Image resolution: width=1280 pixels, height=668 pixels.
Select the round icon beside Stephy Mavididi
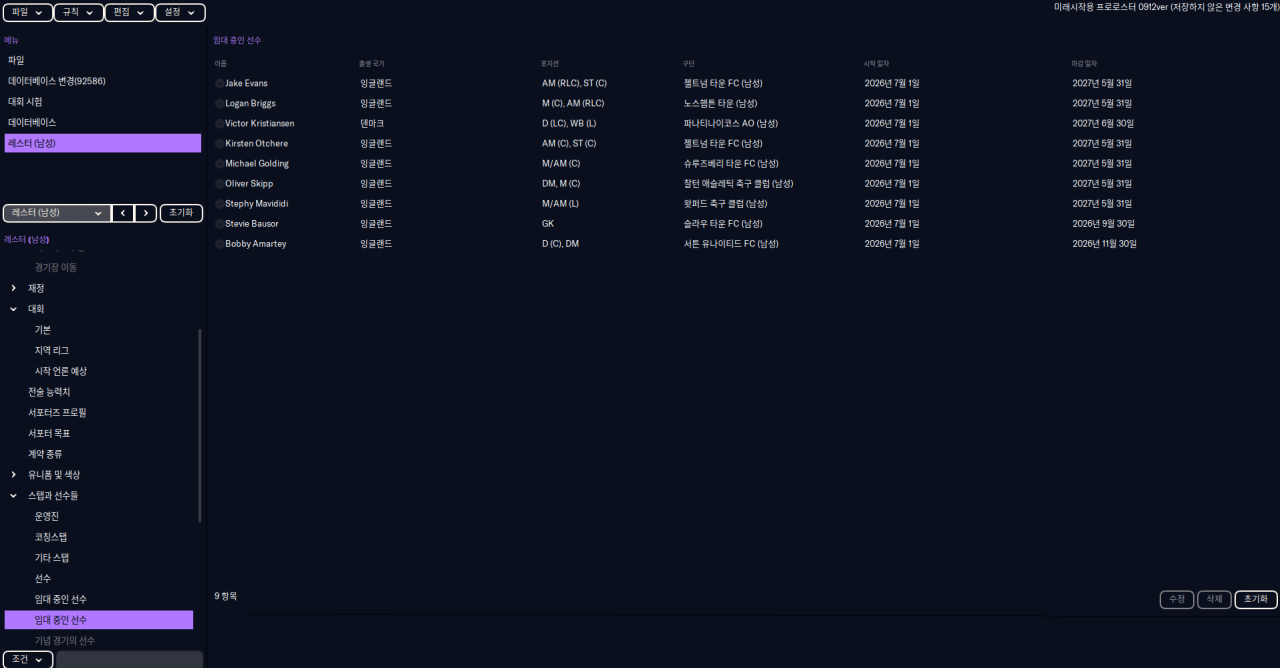click(x=219, y=204)
